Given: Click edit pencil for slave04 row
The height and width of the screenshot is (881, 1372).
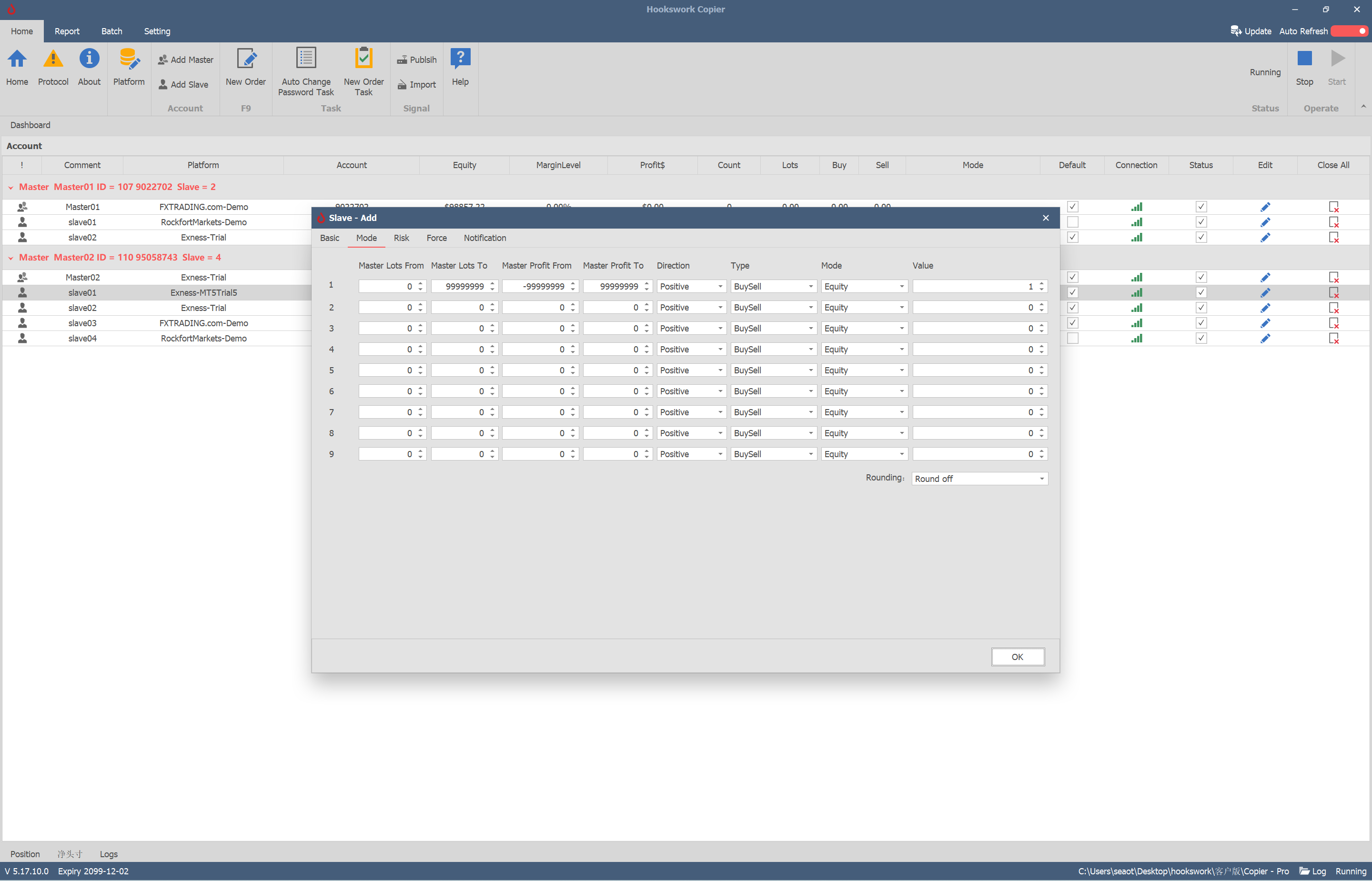Looking at the screenshot, I should coord(1265,339).
